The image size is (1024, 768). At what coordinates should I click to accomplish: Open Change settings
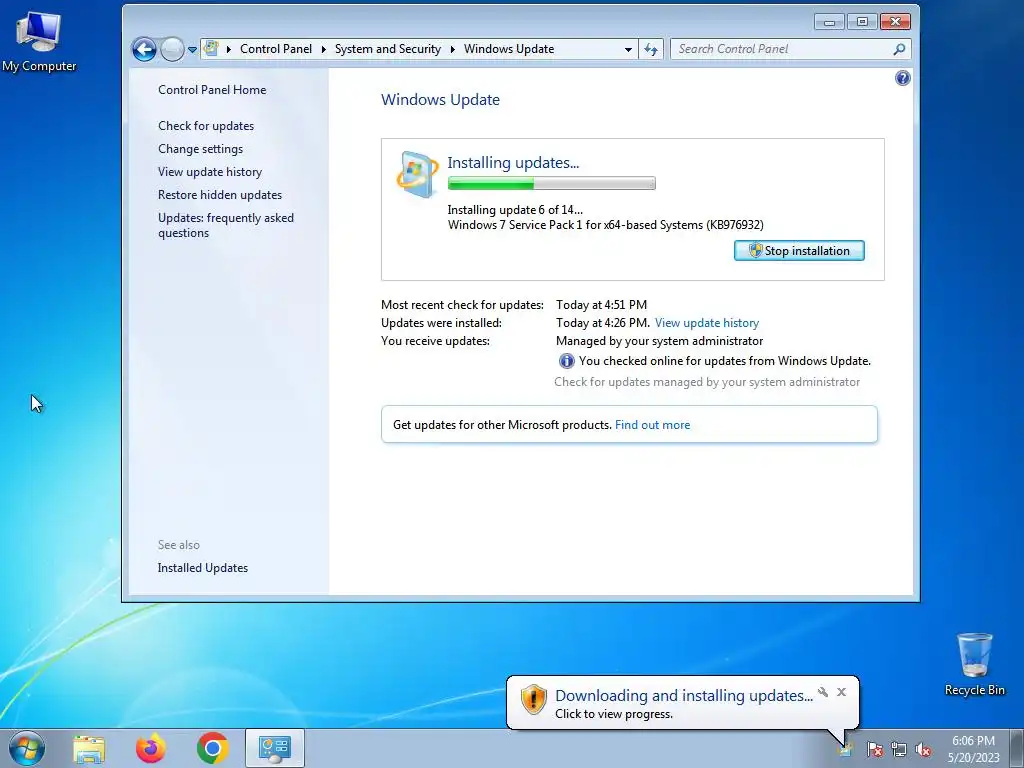[200, 149]
